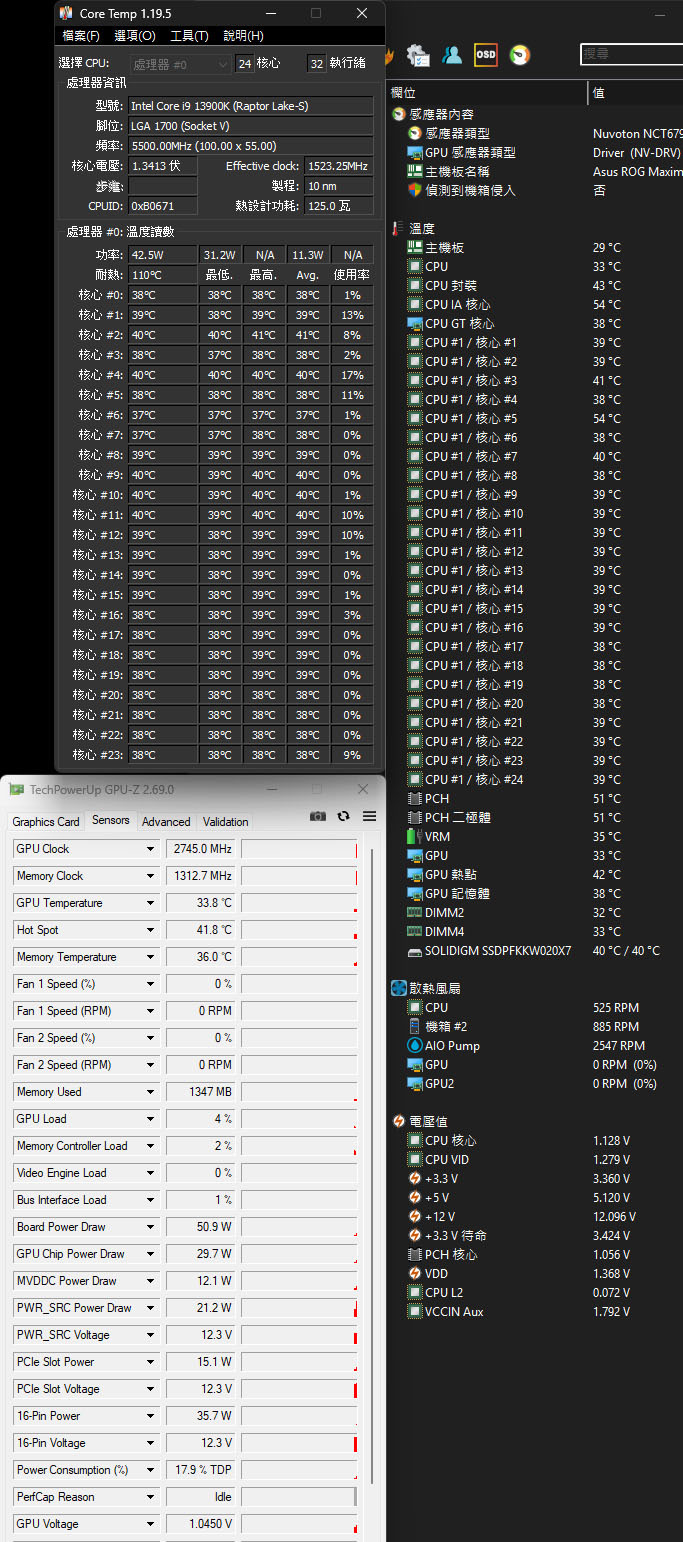Refresh GPU-Z sensors with the refresh icon

(x=344, y=816)
